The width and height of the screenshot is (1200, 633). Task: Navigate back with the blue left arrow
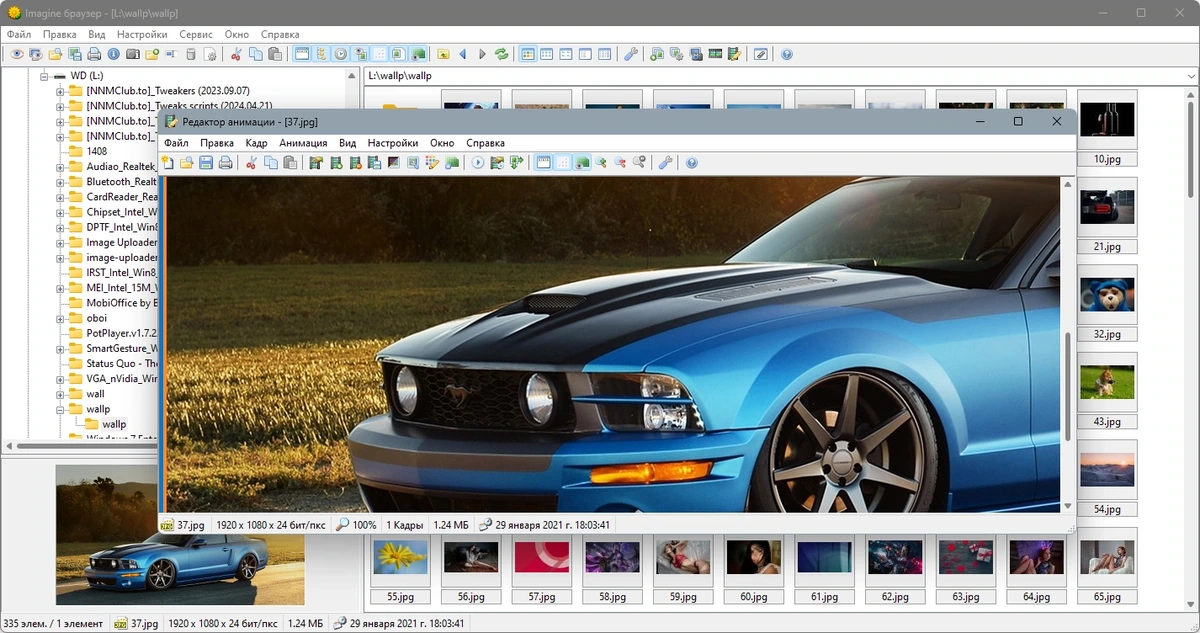(462, 54)
